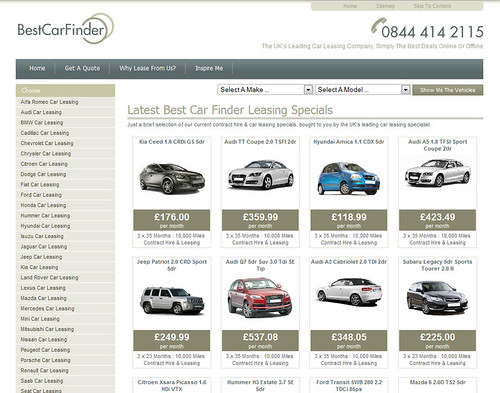The height and width of the screenshot is (393, 500).
Task: Open Ford Transit SWB 280 2.2 title
Action: coord(349,386)
